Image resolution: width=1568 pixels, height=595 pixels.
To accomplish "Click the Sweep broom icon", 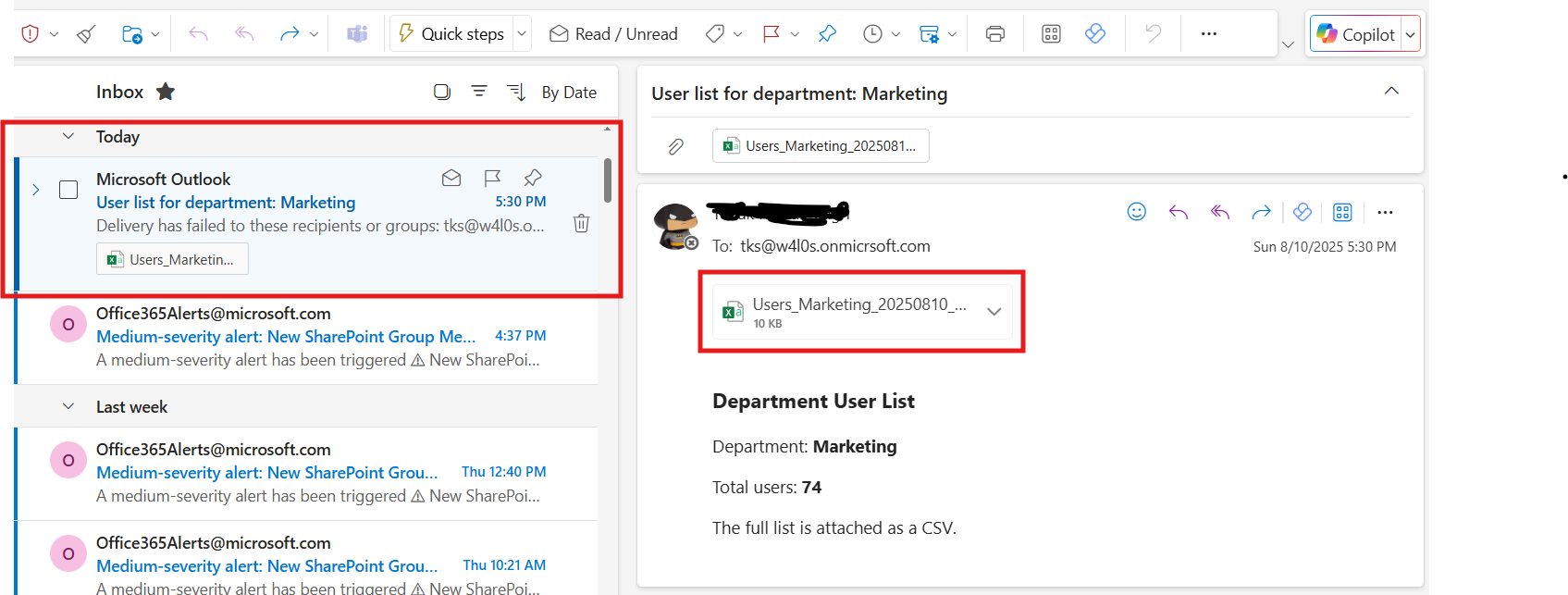I will coord(86,34).
